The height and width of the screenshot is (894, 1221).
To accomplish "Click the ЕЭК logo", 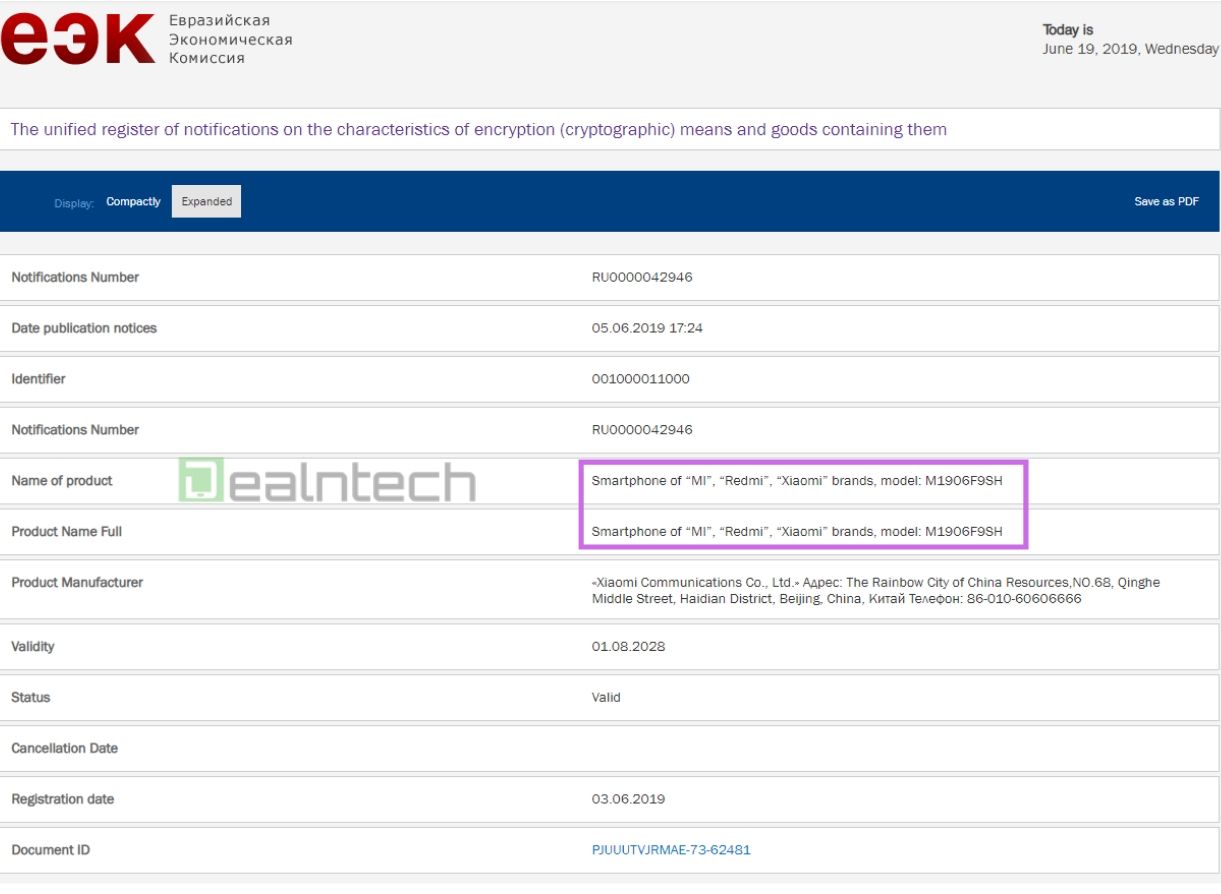I will pos(78,38).
